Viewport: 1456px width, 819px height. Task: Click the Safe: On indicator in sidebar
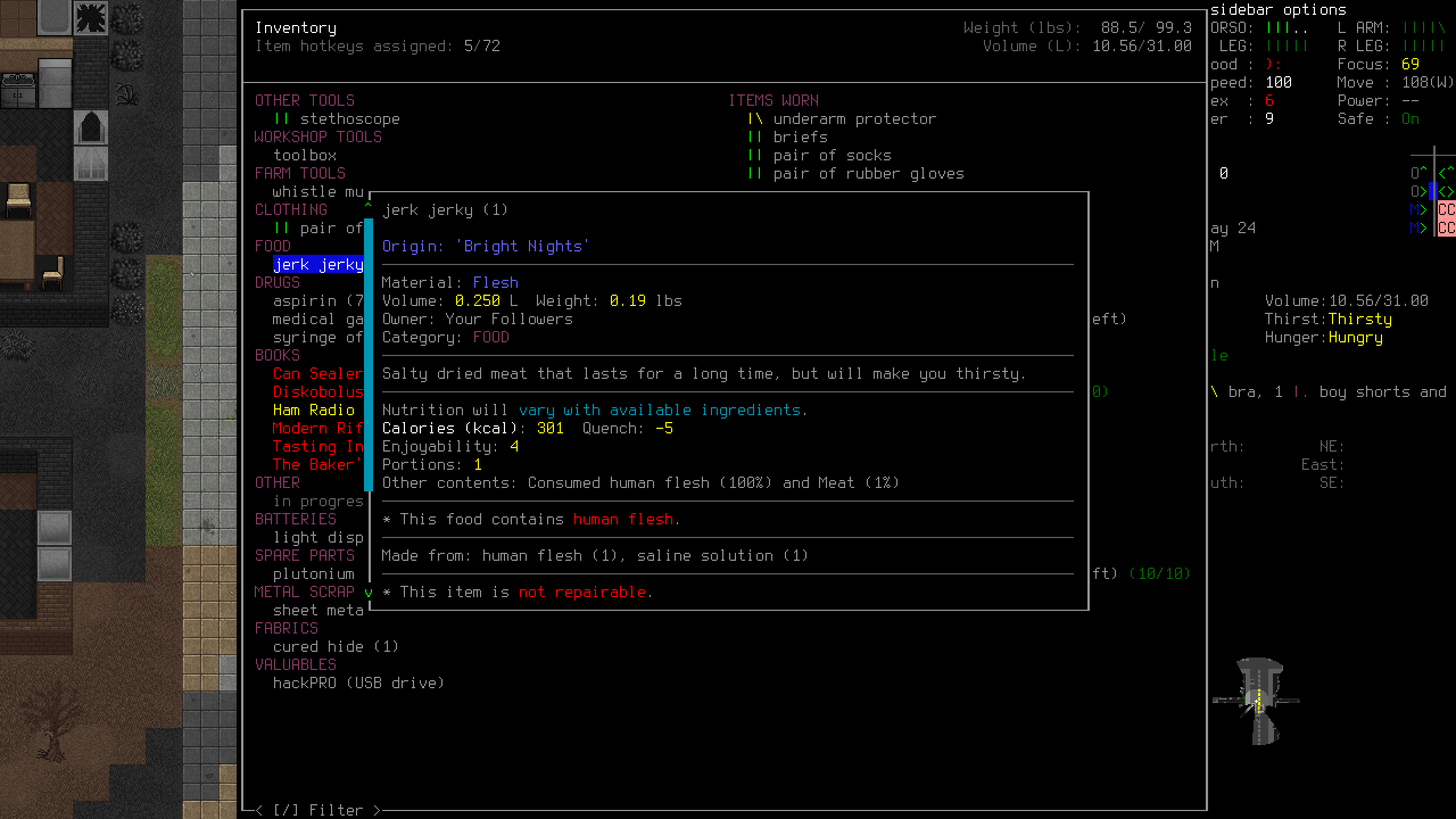[x=1378, y=119]
